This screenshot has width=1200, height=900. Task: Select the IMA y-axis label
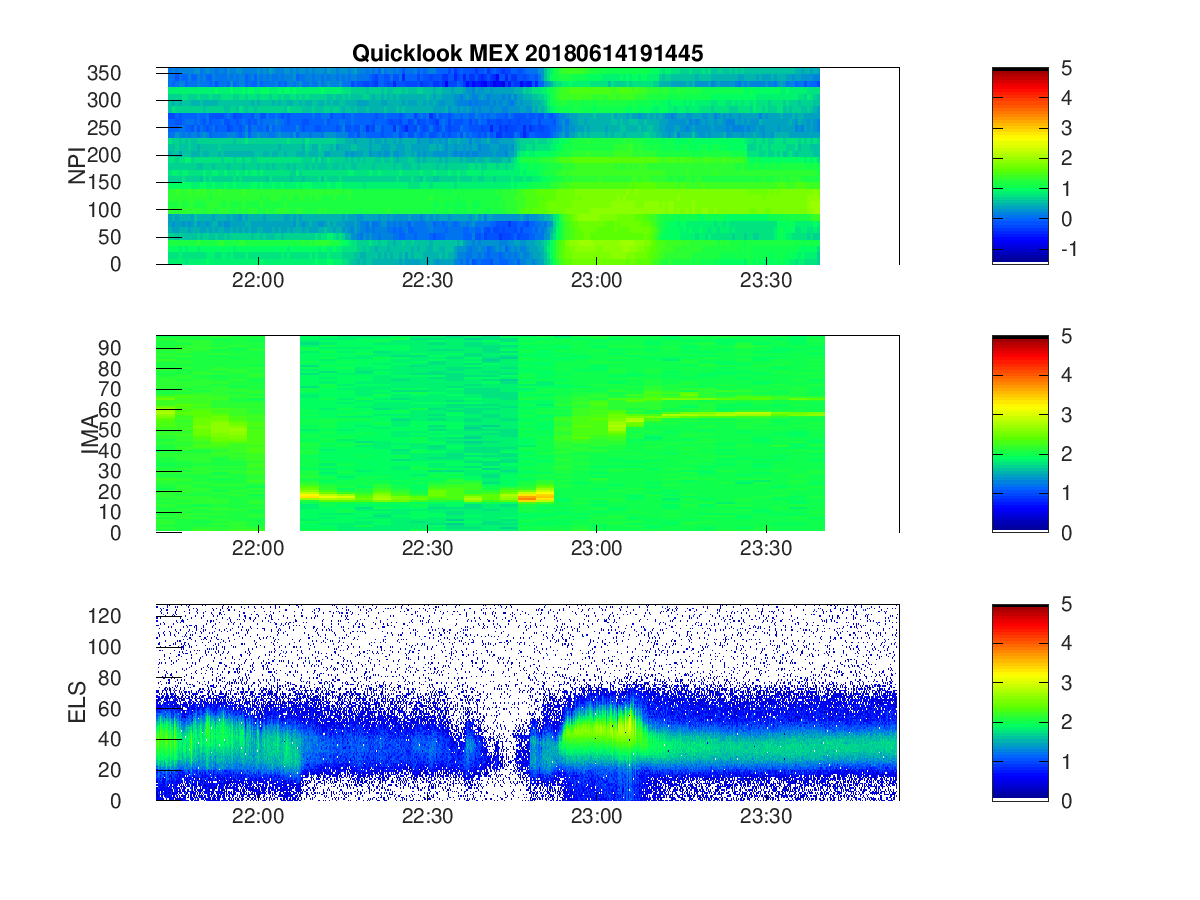[90, 434]
